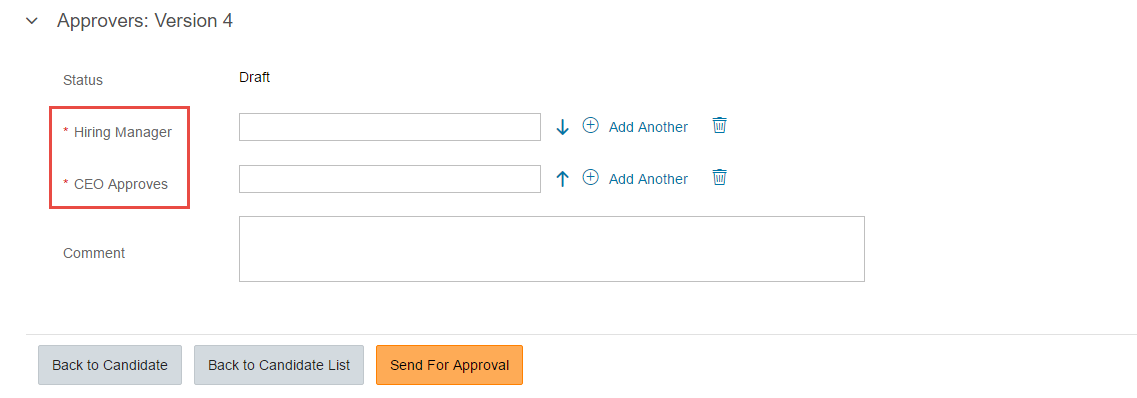Screen dimensions: 1137x398
Task: Click the orange Send For Approval button
Action: 450,365
